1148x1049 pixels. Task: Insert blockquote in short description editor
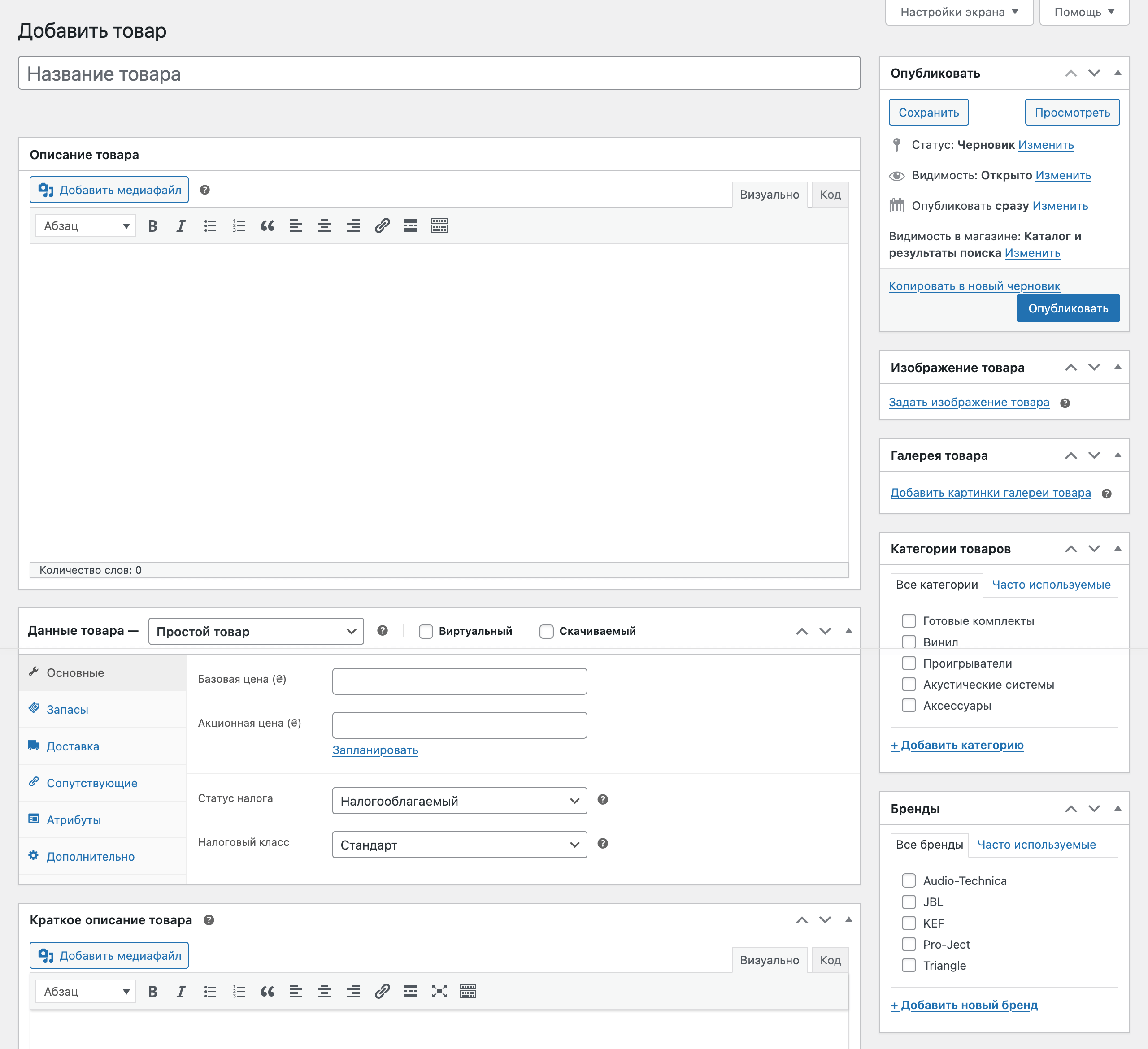click(267, 992)
